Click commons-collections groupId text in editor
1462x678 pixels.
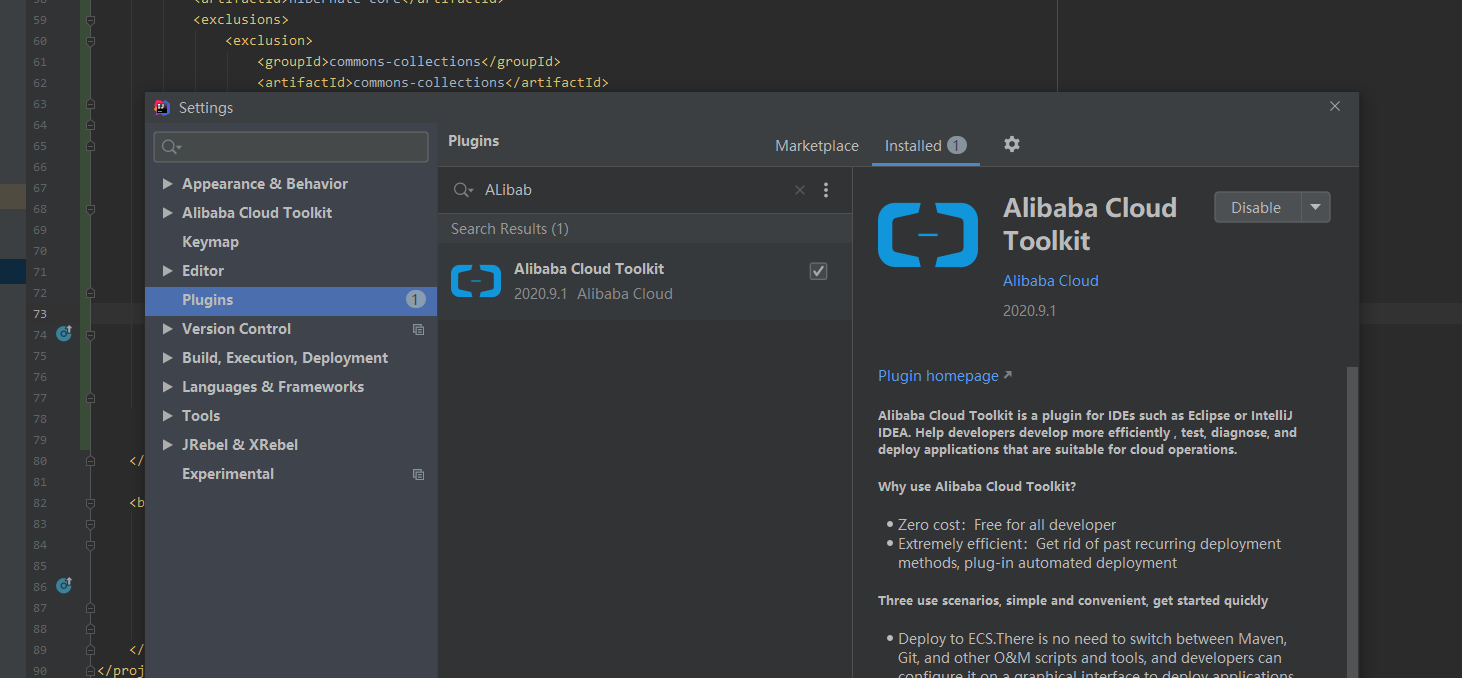pos(405,62)
